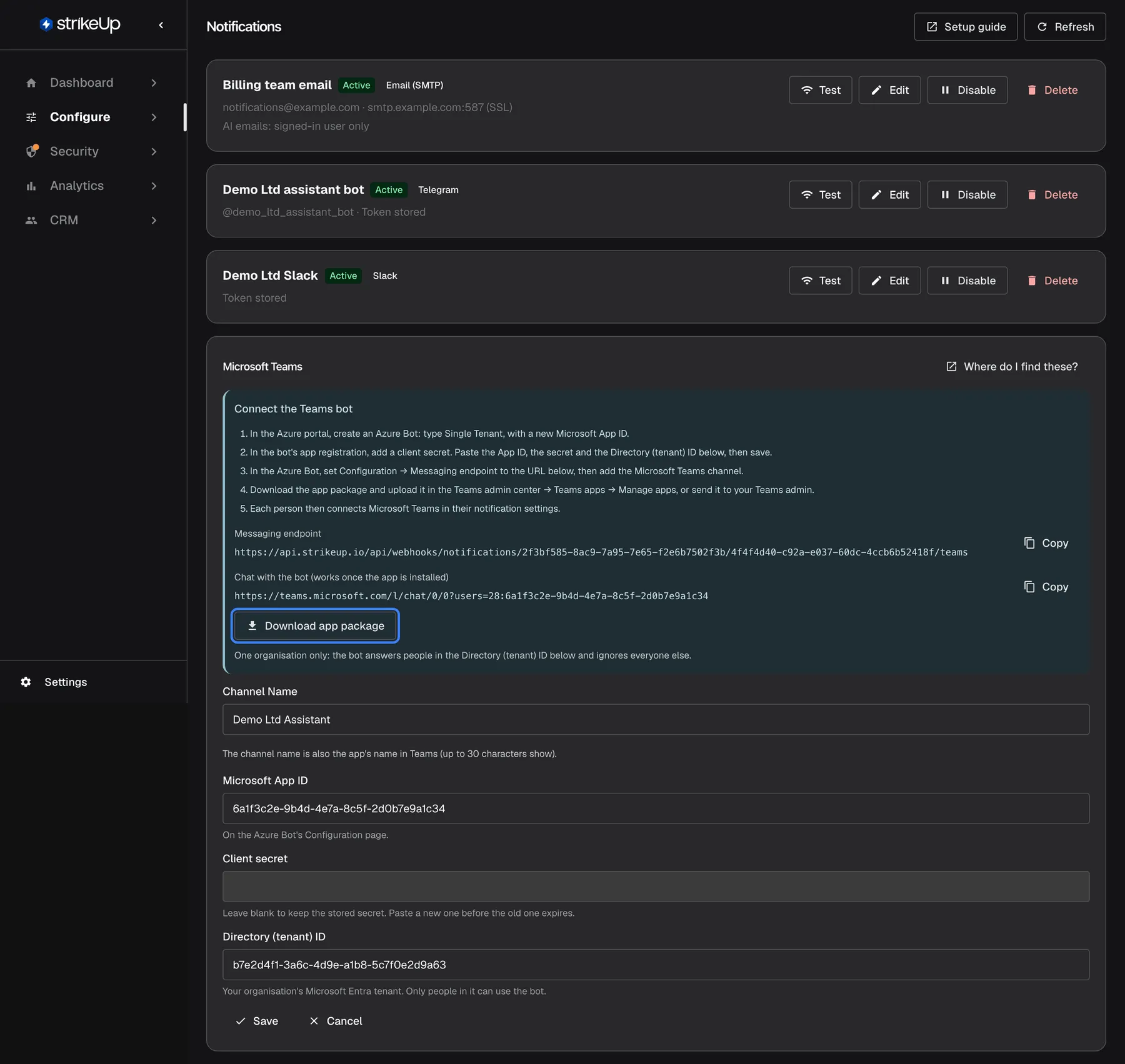Click the Notifications page title
The image size is (1125, 1064).
point(244,27)
